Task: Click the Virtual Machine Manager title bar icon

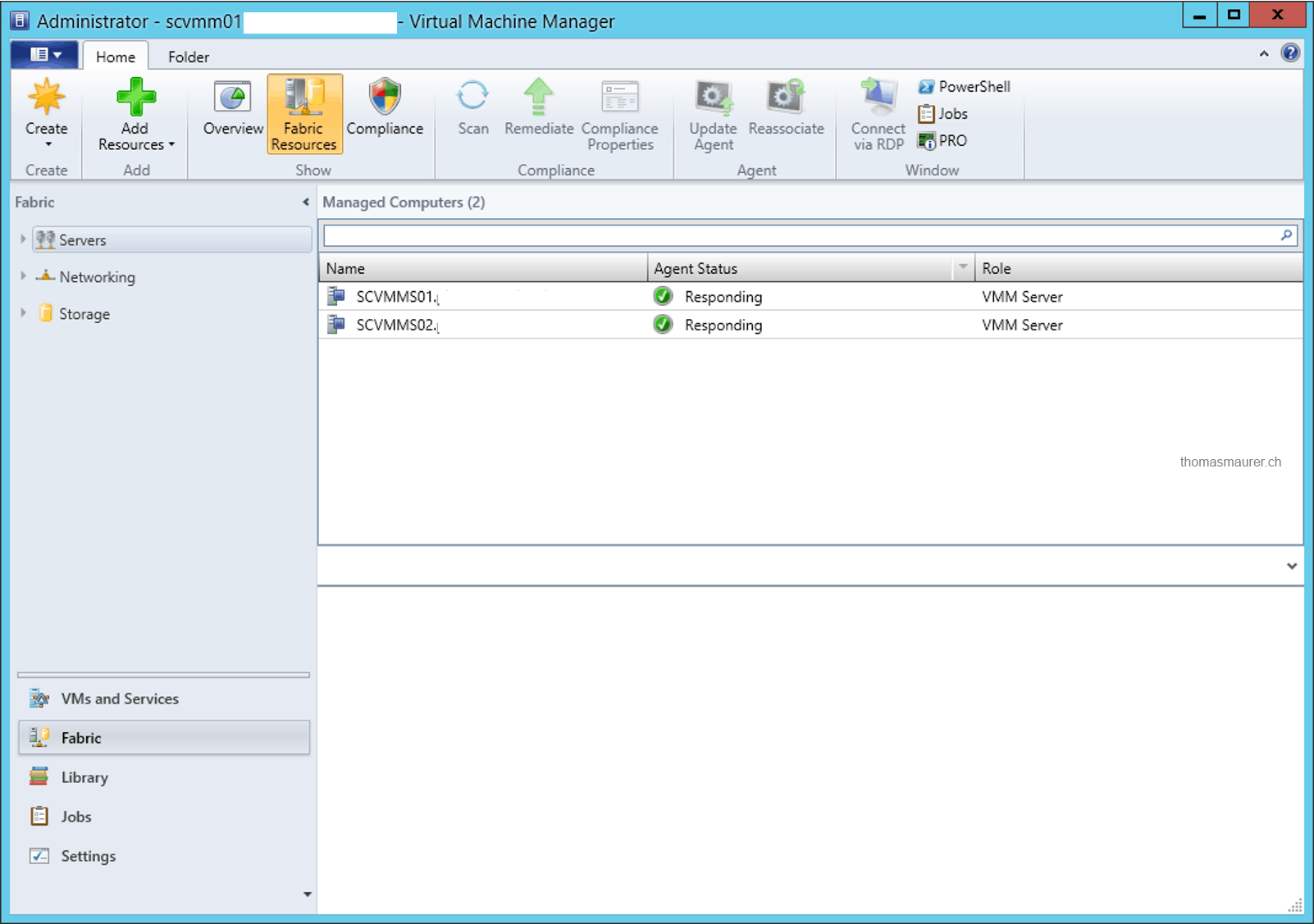Action: (20, 20)
